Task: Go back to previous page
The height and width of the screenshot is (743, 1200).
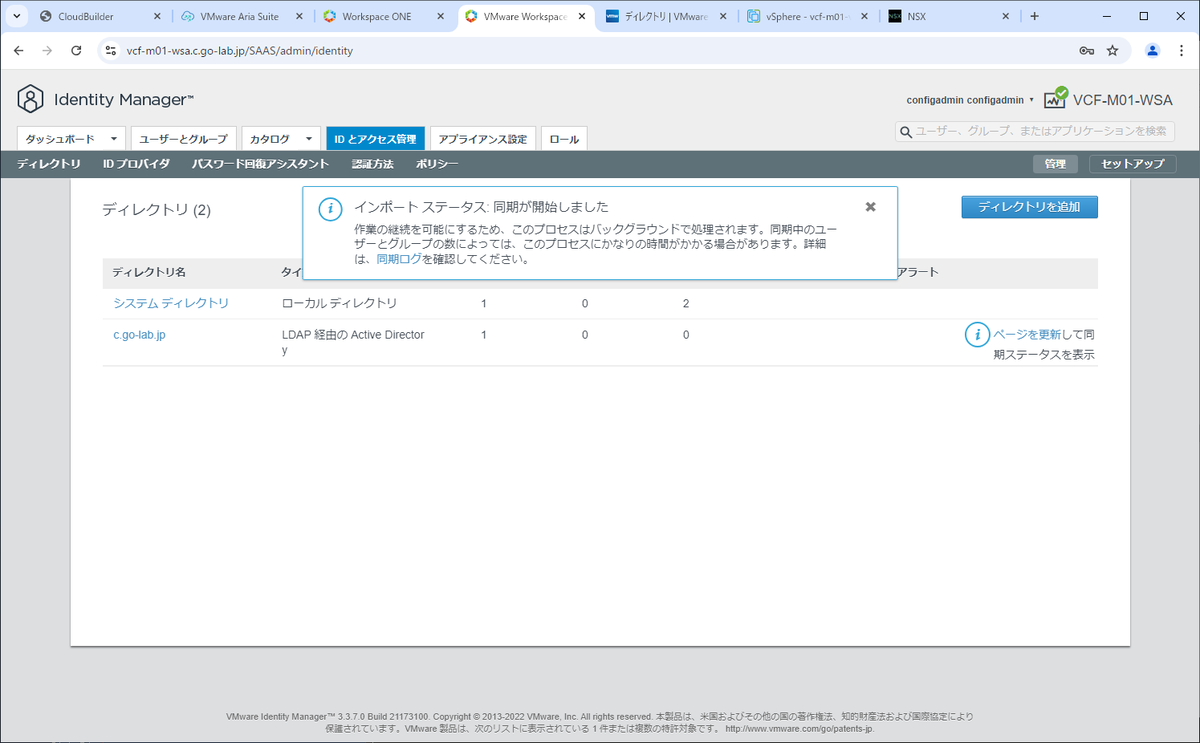Action: (18, 50)
